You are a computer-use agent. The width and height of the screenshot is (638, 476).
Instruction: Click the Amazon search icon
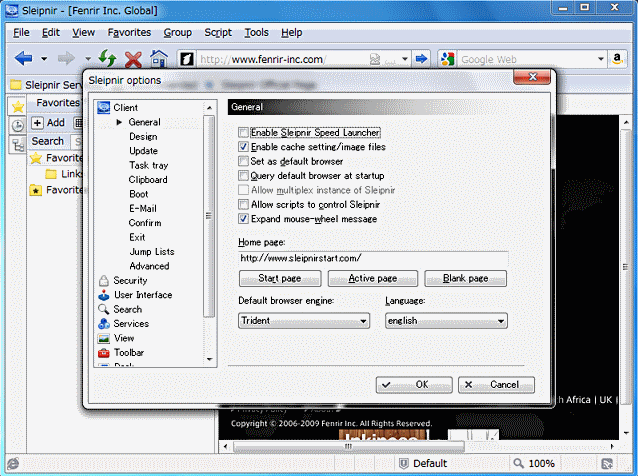(622, 59)
